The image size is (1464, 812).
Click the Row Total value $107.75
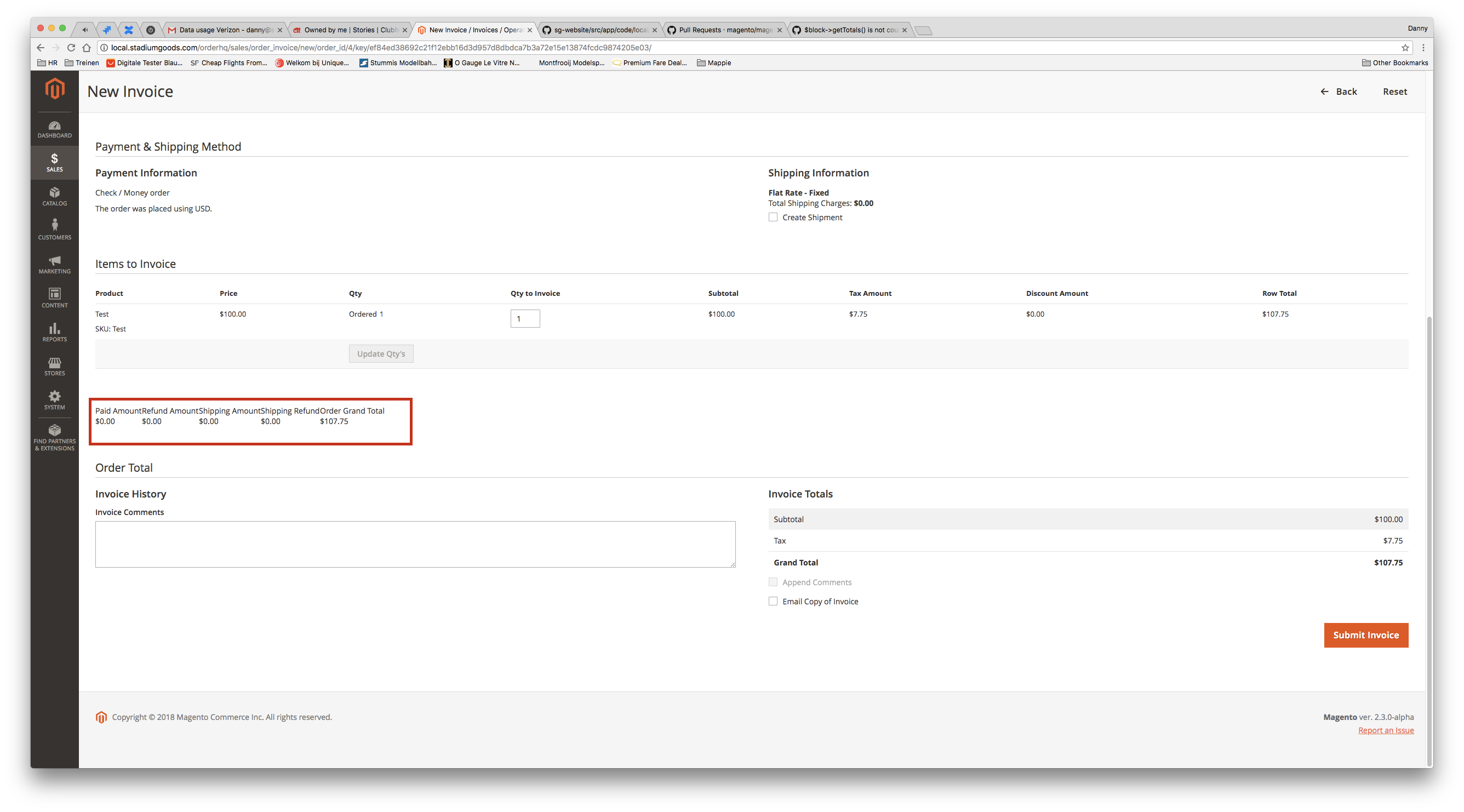[1276, 313]
